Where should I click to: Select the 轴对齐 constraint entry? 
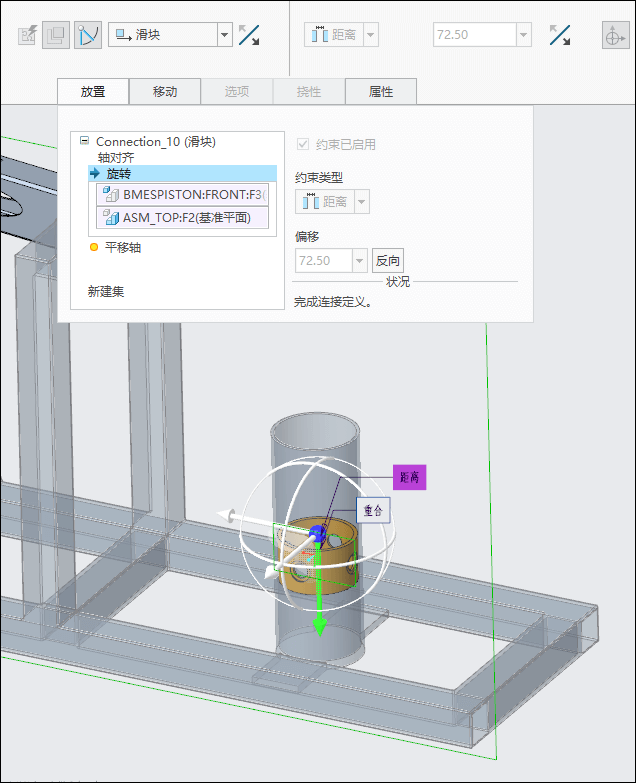(116, 158)
